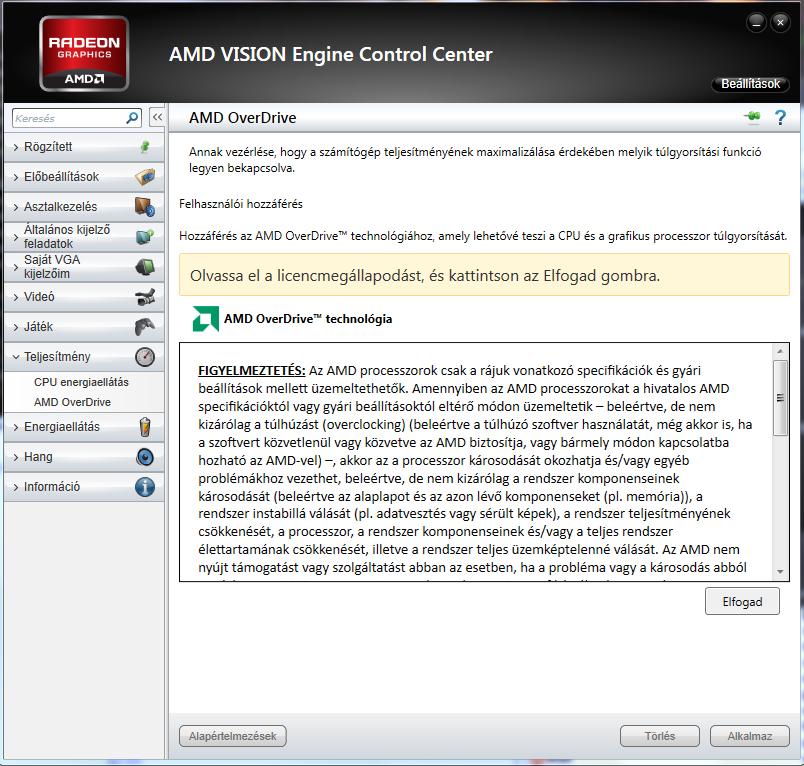Click the Alkalmaz button
804x766 pixels.
750,736
